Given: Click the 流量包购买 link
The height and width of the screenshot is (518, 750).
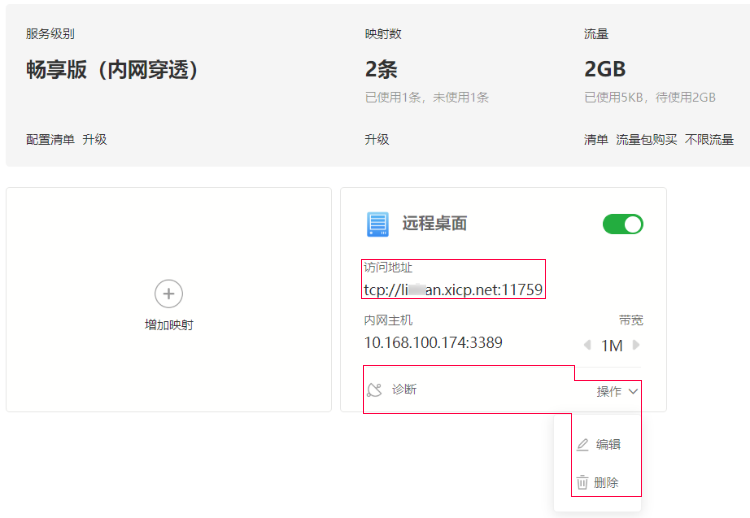Looking at the screenshot, I should 646,140.
